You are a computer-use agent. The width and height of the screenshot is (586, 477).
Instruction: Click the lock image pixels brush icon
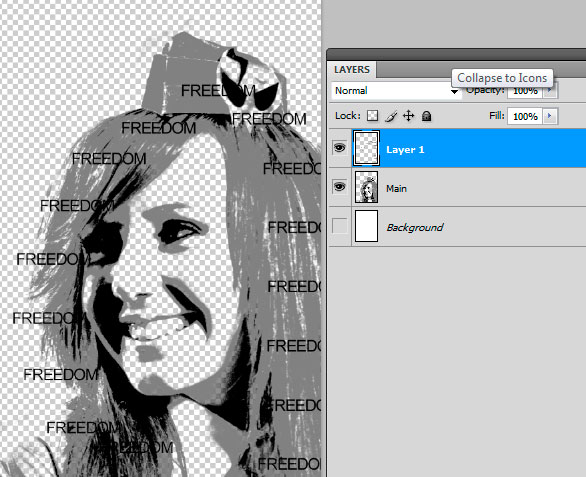(391, 116)
